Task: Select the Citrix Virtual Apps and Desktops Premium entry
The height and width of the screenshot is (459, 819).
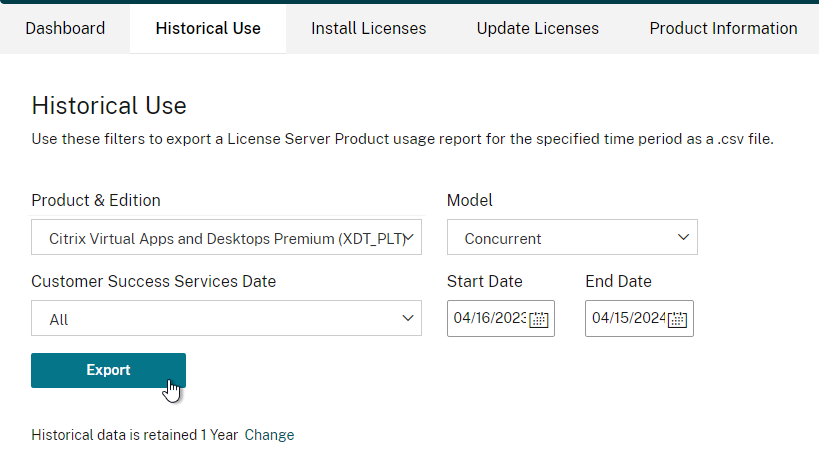Action: coord(227,239)
